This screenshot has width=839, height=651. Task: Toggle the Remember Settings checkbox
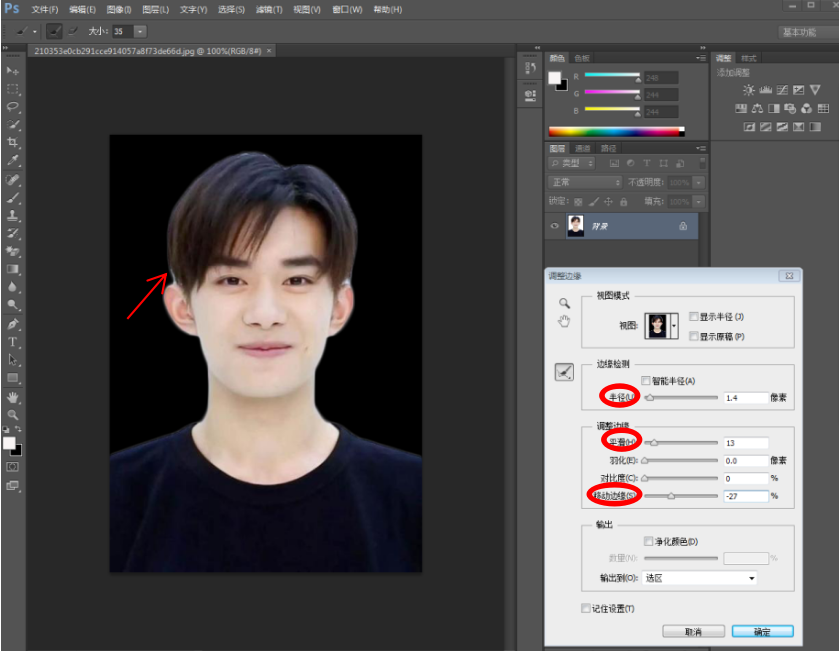pyautogui.click(x=586, y=607)
